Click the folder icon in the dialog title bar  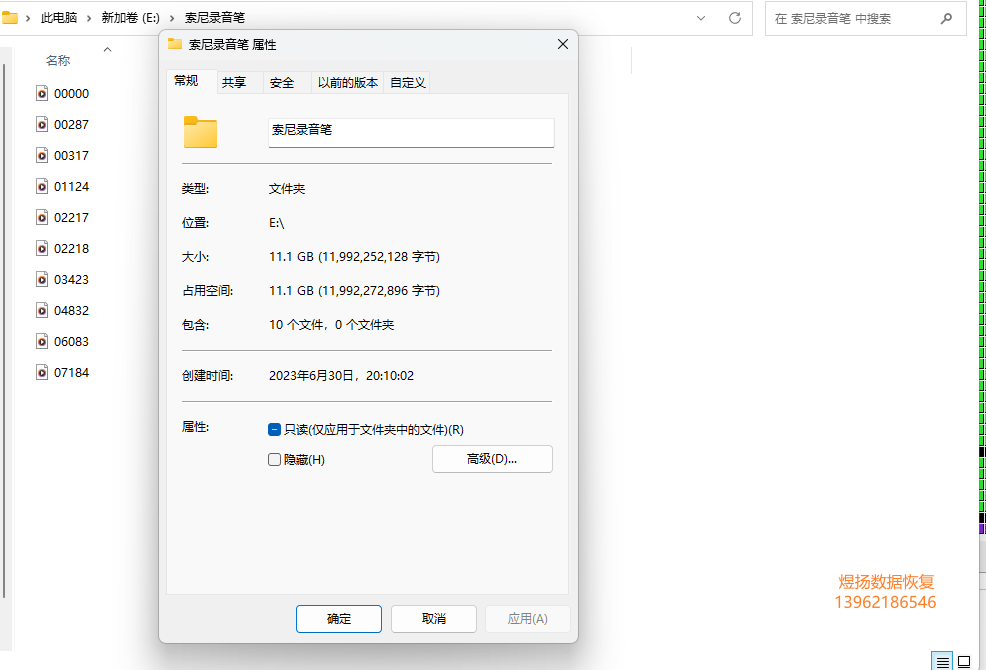[175, 44]
